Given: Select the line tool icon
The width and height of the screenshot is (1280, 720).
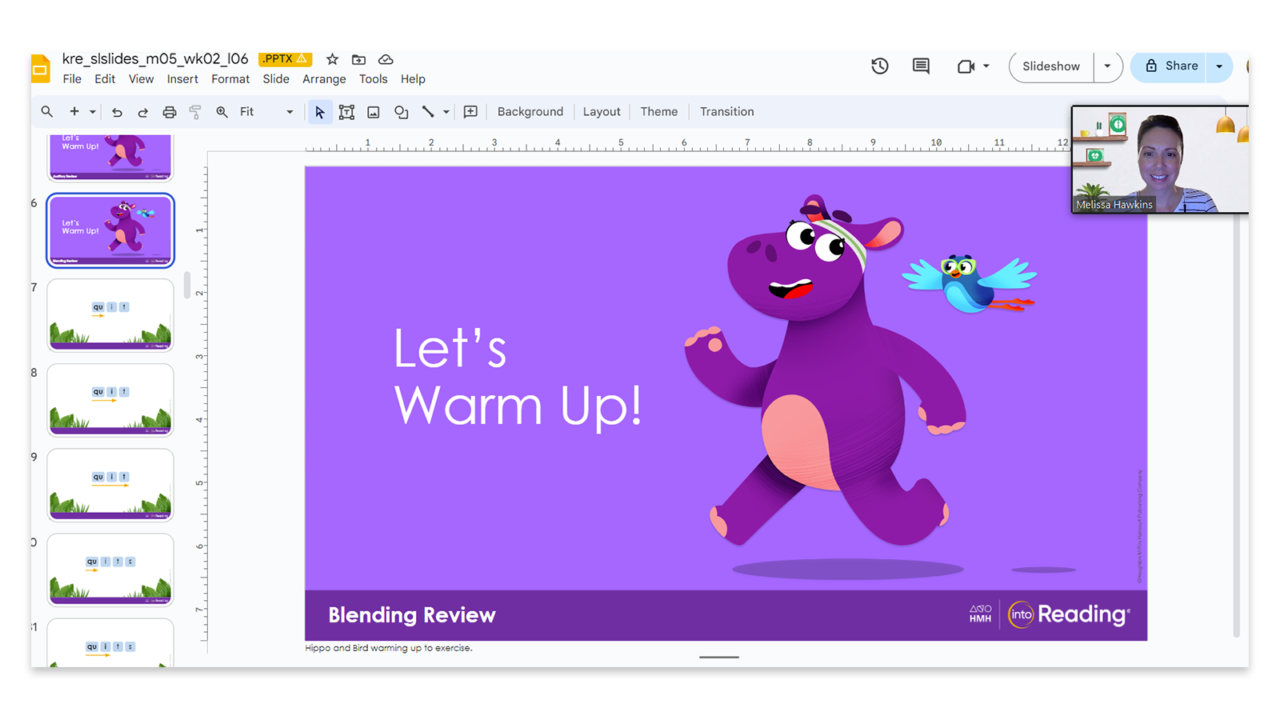Looking at the screenshot, I should [x=428, y=112].
